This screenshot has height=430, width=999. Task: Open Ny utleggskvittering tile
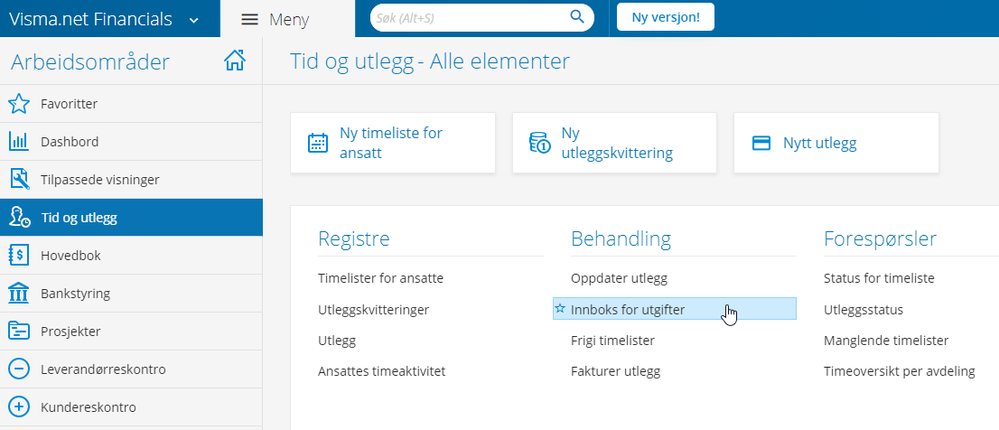tap(614, 143)
